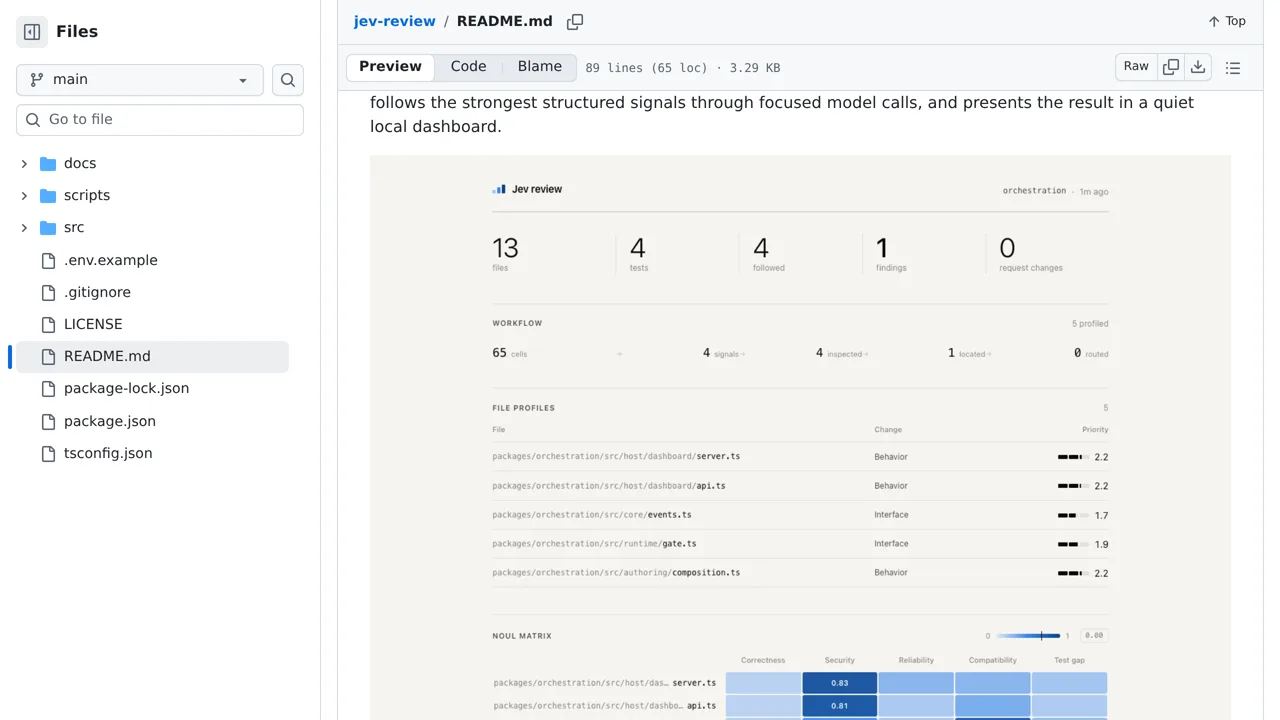
Task: Open the scripts folder
Action: click(x=87, y=195)
